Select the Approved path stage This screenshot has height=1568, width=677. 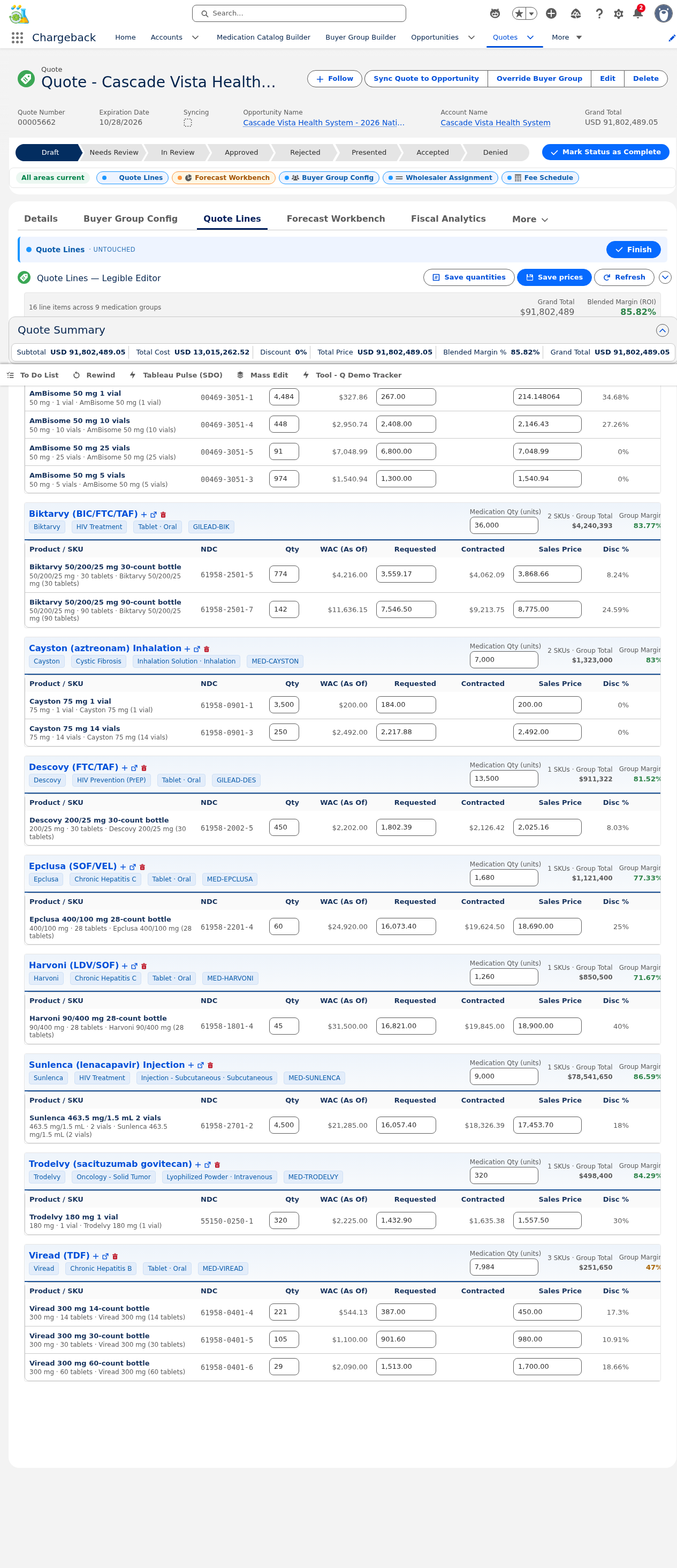[x=241, y=153]
